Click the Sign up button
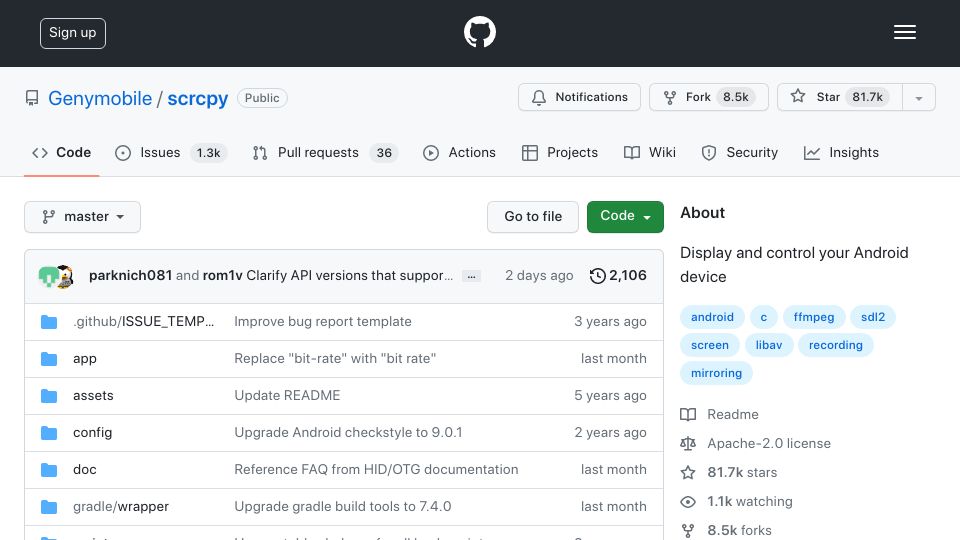The image size is (960, 540). tap(73, 33)
